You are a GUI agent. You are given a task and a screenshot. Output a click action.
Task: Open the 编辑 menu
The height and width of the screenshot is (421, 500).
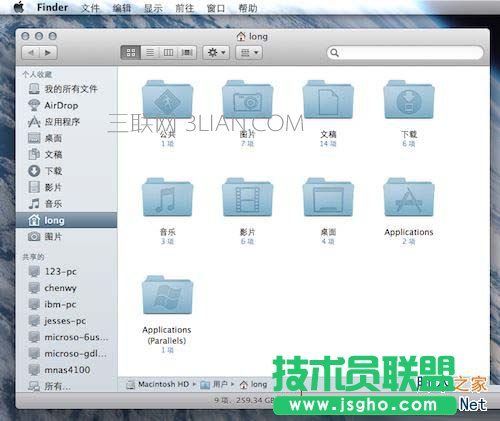coord(121,8)
